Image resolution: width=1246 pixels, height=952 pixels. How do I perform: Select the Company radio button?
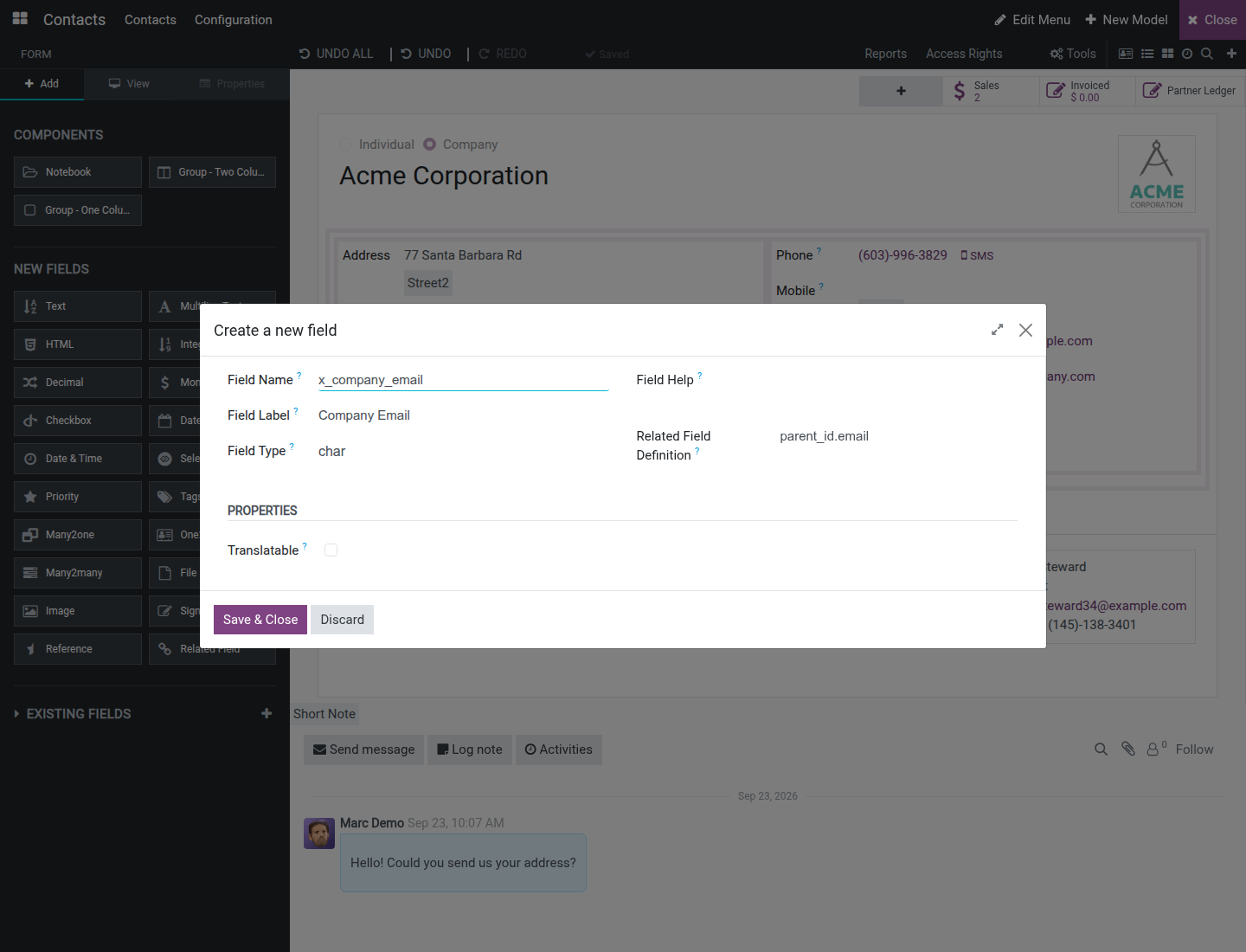click(429, 145)
